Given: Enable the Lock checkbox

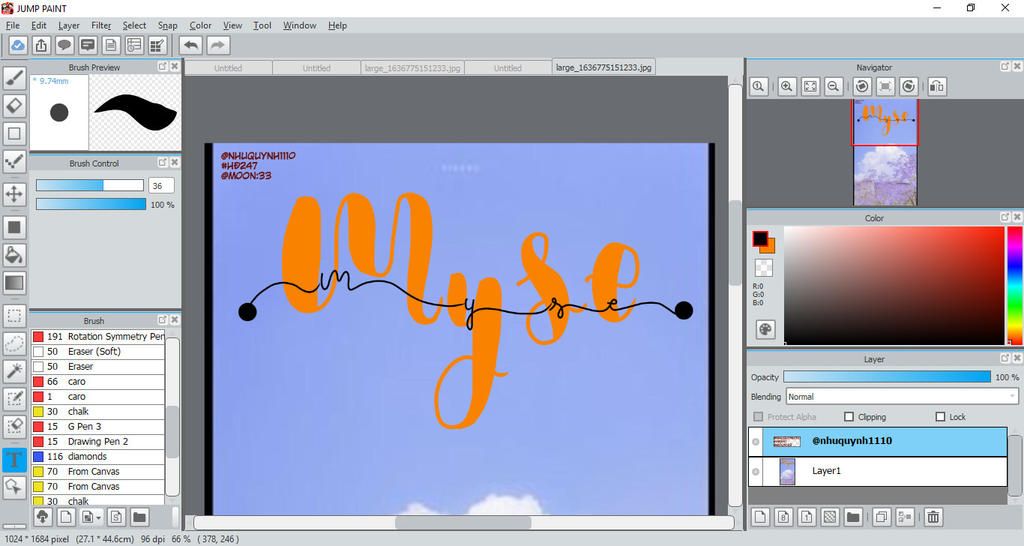Looking at the screenshot, I should click(x=940, y=417).
